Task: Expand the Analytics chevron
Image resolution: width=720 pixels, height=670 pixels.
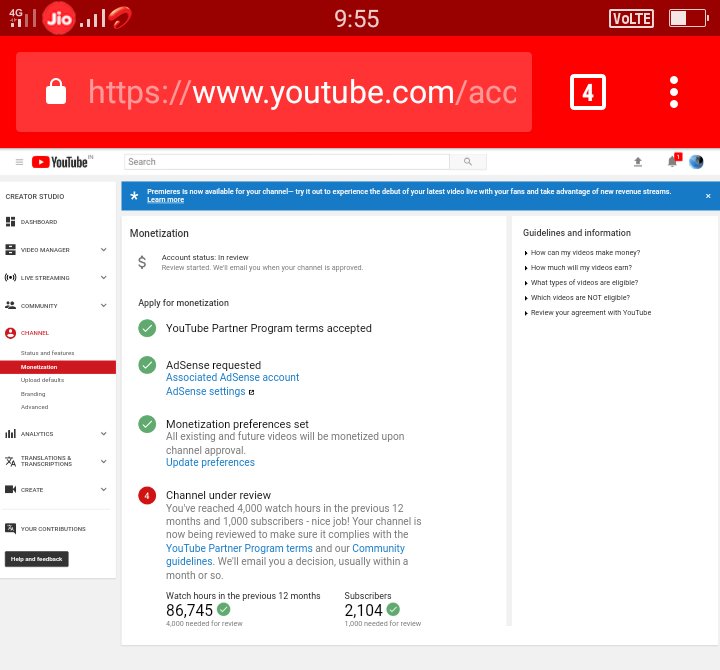Action: point(104,434)
